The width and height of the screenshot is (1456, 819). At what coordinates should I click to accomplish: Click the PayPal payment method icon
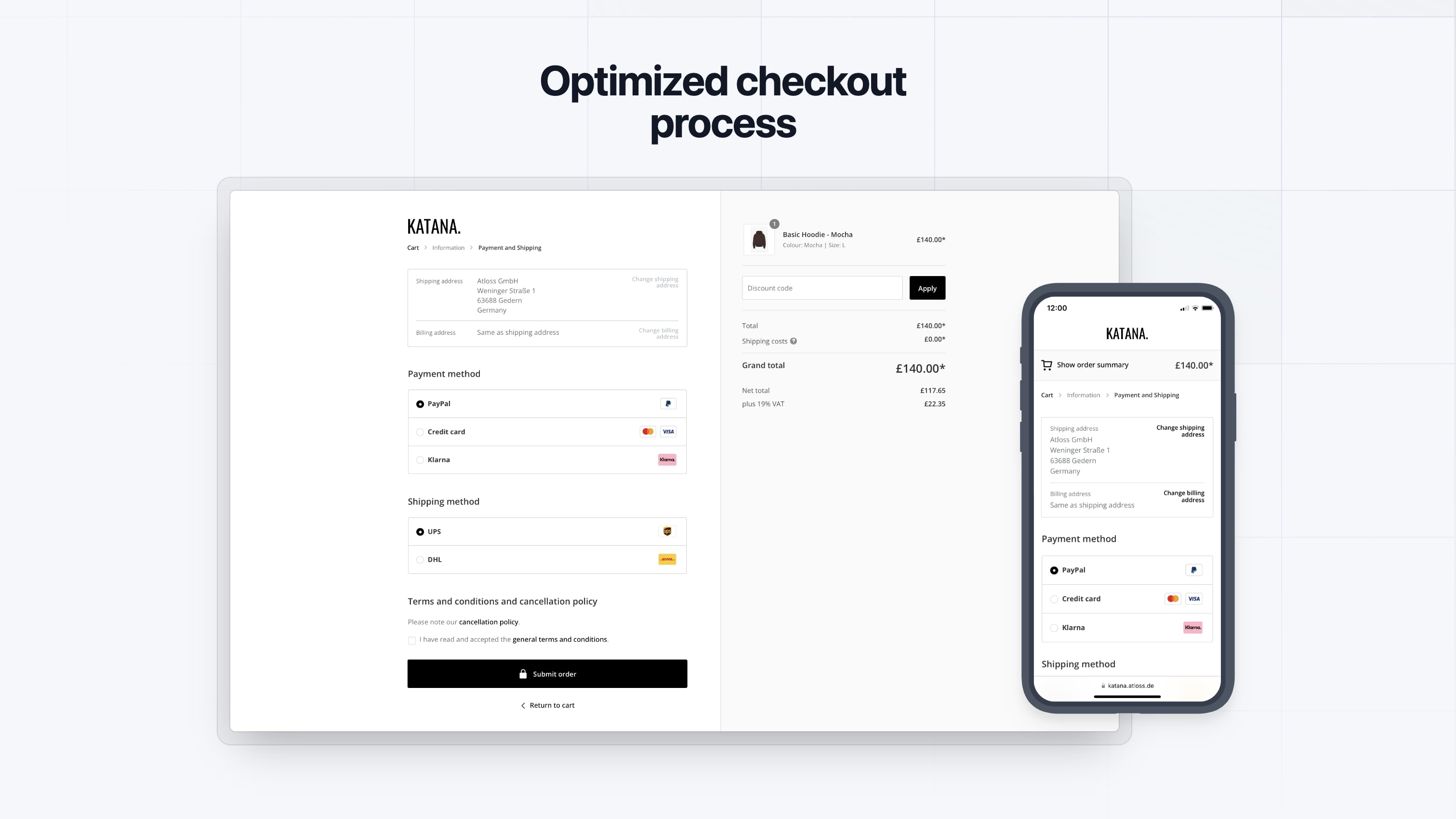668,403
